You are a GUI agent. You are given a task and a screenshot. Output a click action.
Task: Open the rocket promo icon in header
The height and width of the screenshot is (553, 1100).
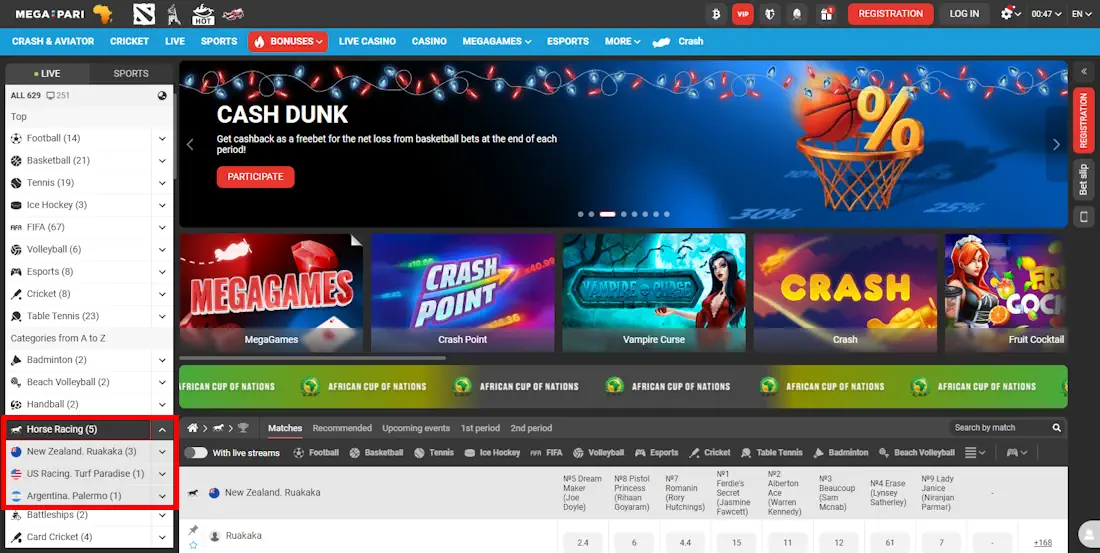pyautogui.click(x=798, y=13)
